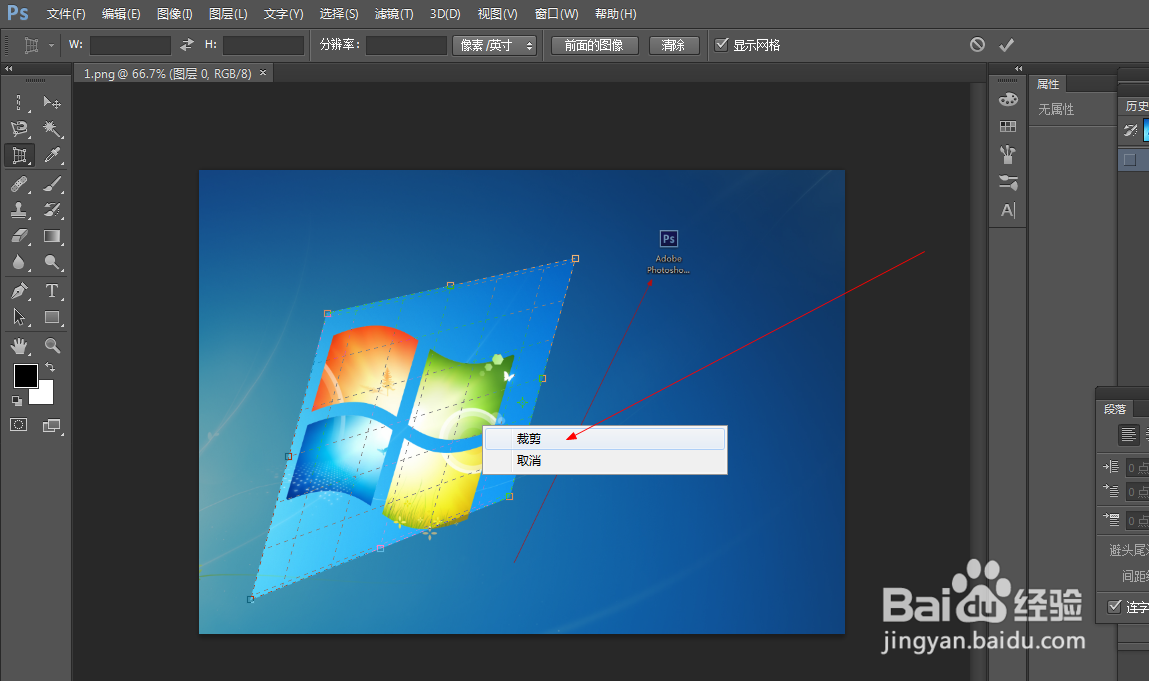Viewport: 1149px width, 681px height.
Task: Choose Crop in the context menu
Action: (605, 438)
